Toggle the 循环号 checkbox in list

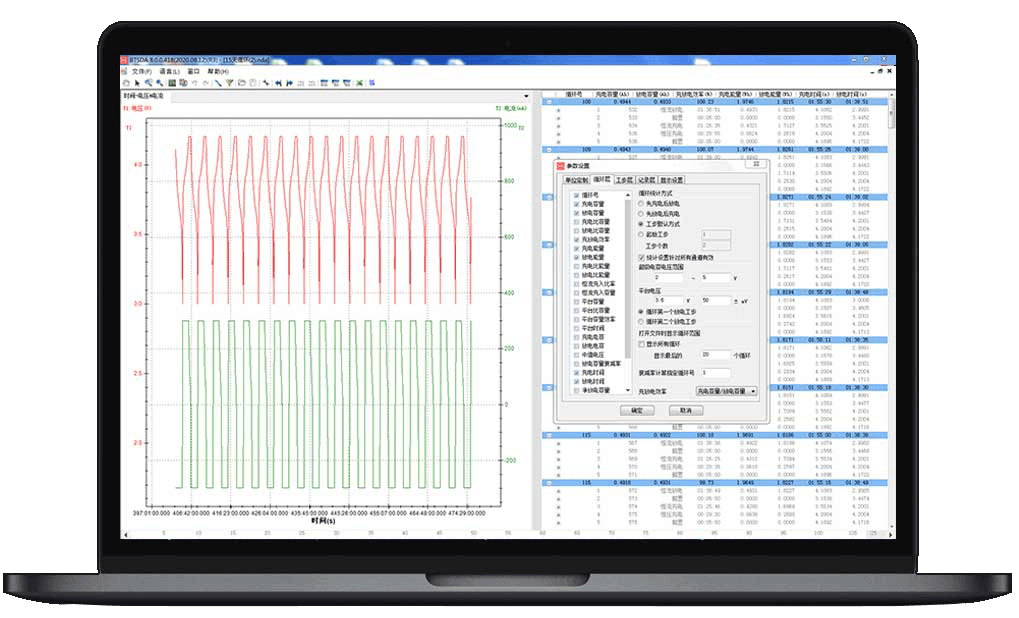point(576,195)
